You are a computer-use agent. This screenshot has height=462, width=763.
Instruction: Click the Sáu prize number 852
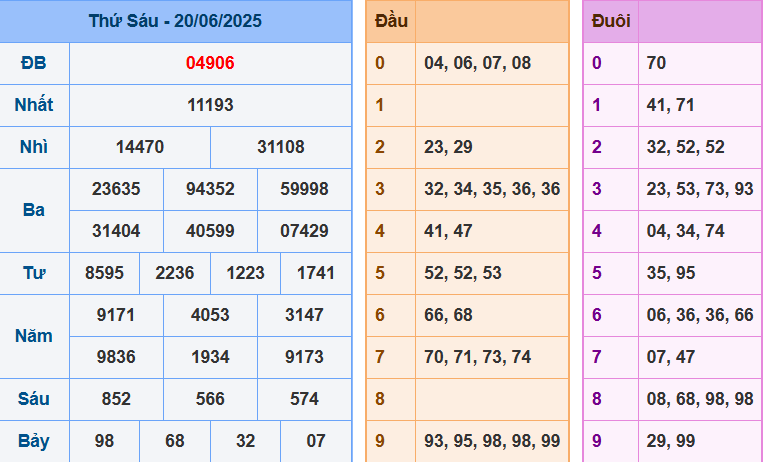pos(116,399)
